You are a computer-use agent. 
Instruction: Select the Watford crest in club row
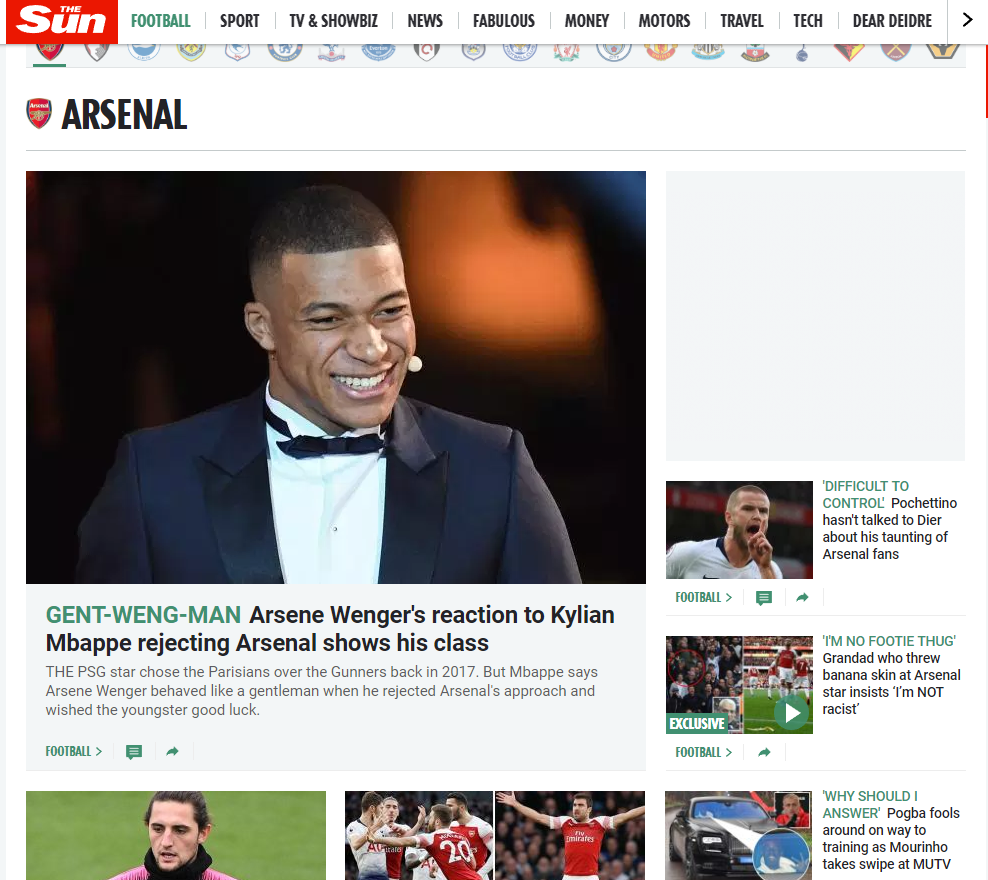click(849, 52)
